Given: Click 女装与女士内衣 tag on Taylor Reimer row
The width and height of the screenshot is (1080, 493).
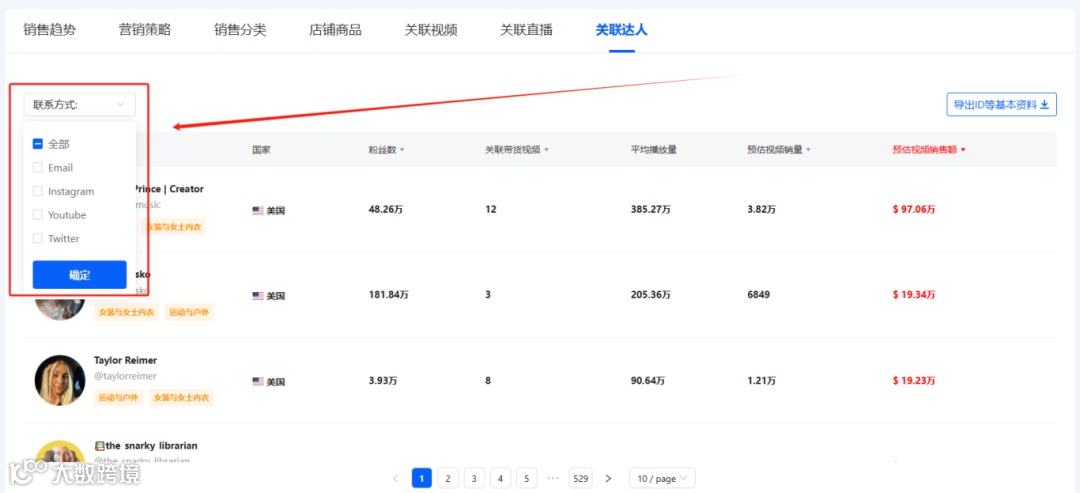Looking at the screenshot, I should 182,397.
